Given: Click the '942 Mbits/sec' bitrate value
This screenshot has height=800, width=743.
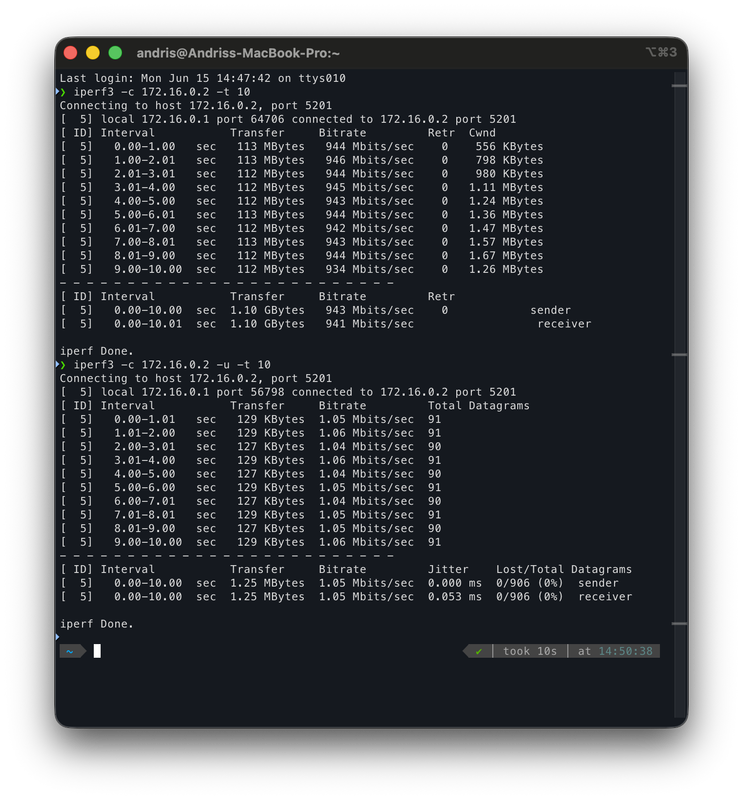Looking at the screenshot, I should tap(369, 229).
